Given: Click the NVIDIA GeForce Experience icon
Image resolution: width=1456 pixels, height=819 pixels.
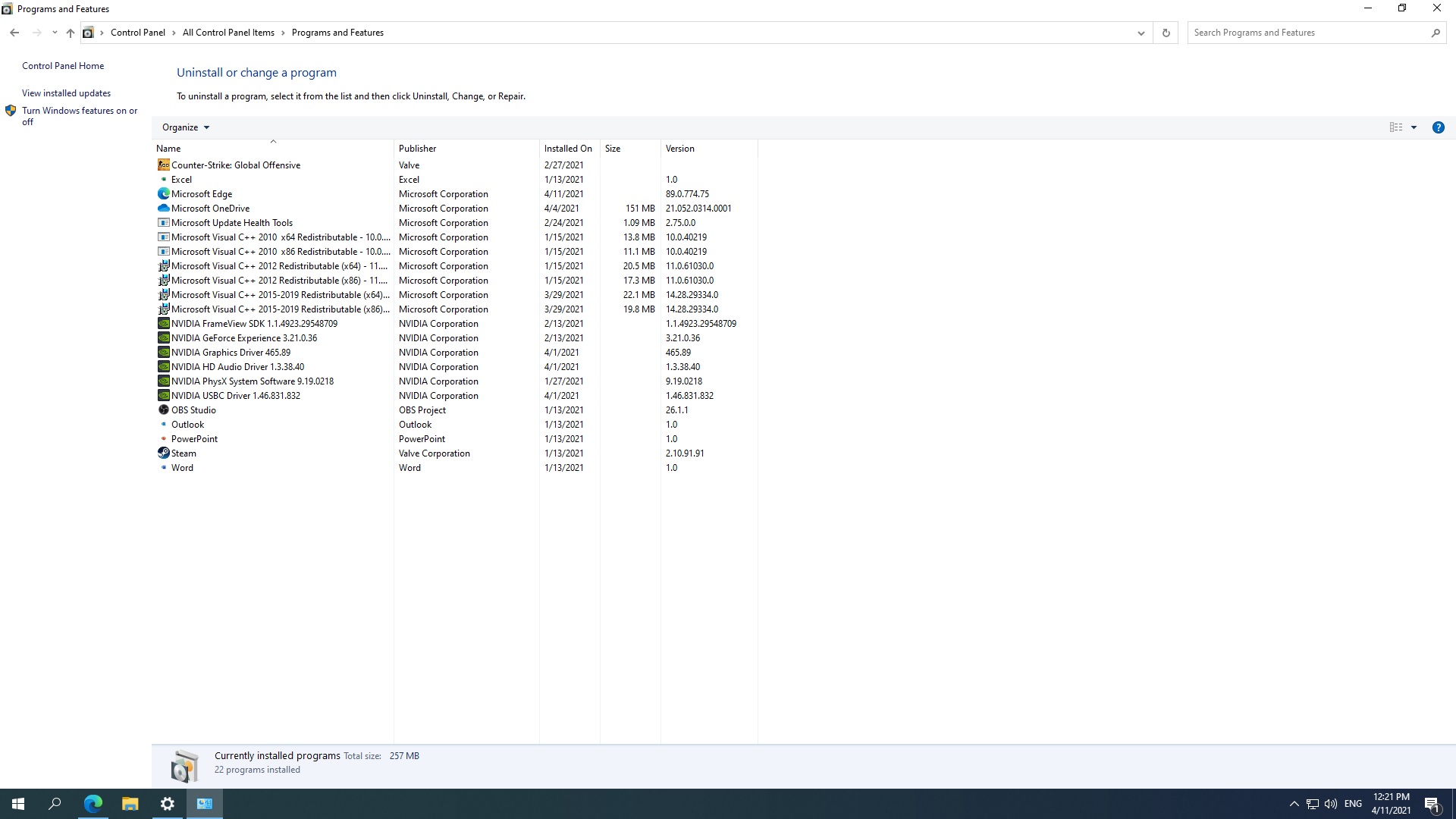Looking at the screenshot, I should point(163,337).
